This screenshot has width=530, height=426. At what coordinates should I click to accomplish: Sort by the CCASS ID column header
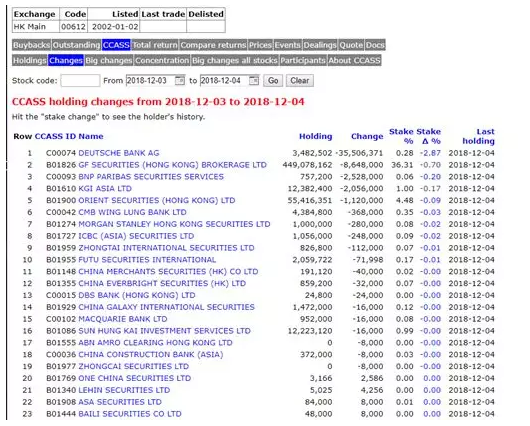pyautogui.click(x=55, y=136)
